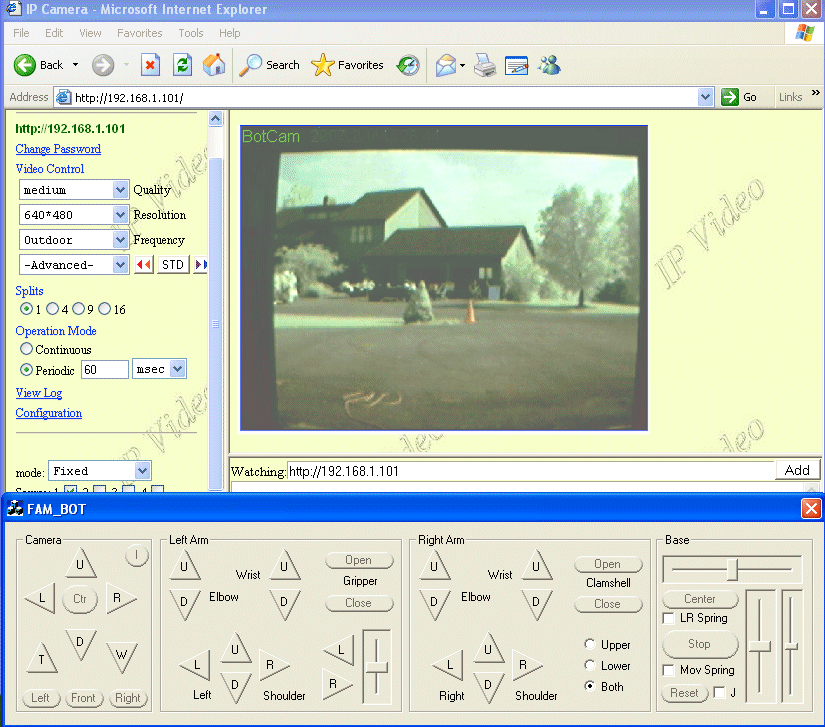Open the Favorites menu

[x=139, y=33]
